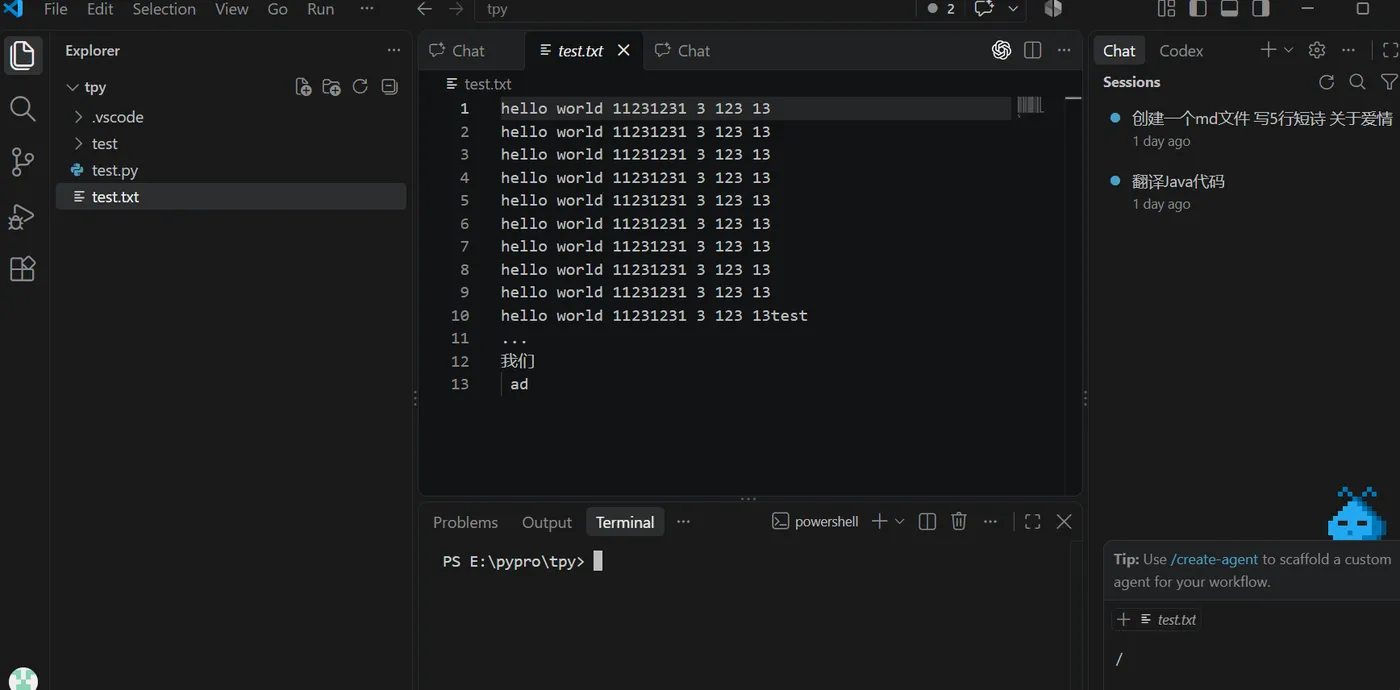The image size is (1400, 690).
Task: Expand the test folder
Action: tap(79, 144)
